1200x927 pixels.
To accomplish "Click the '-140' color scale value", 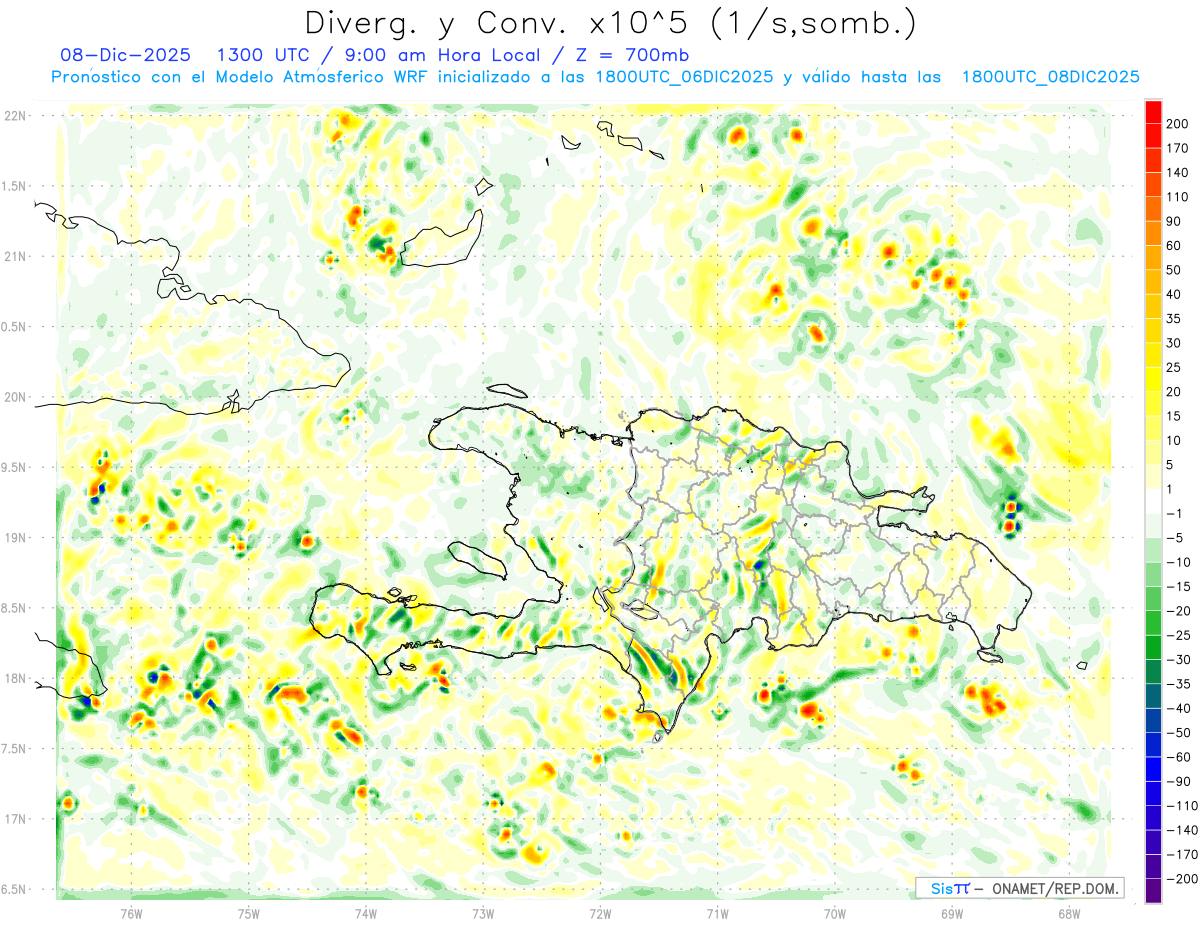I will 1183,830.
